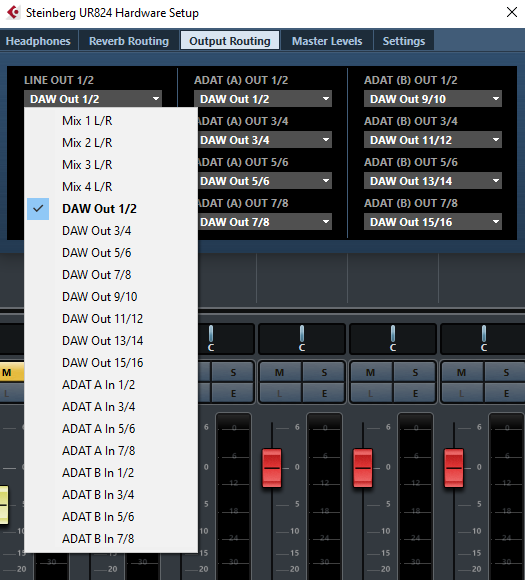Solo the rightmost mixer channel
This screenshot has width=525, height=580.
tap(505, 372)
